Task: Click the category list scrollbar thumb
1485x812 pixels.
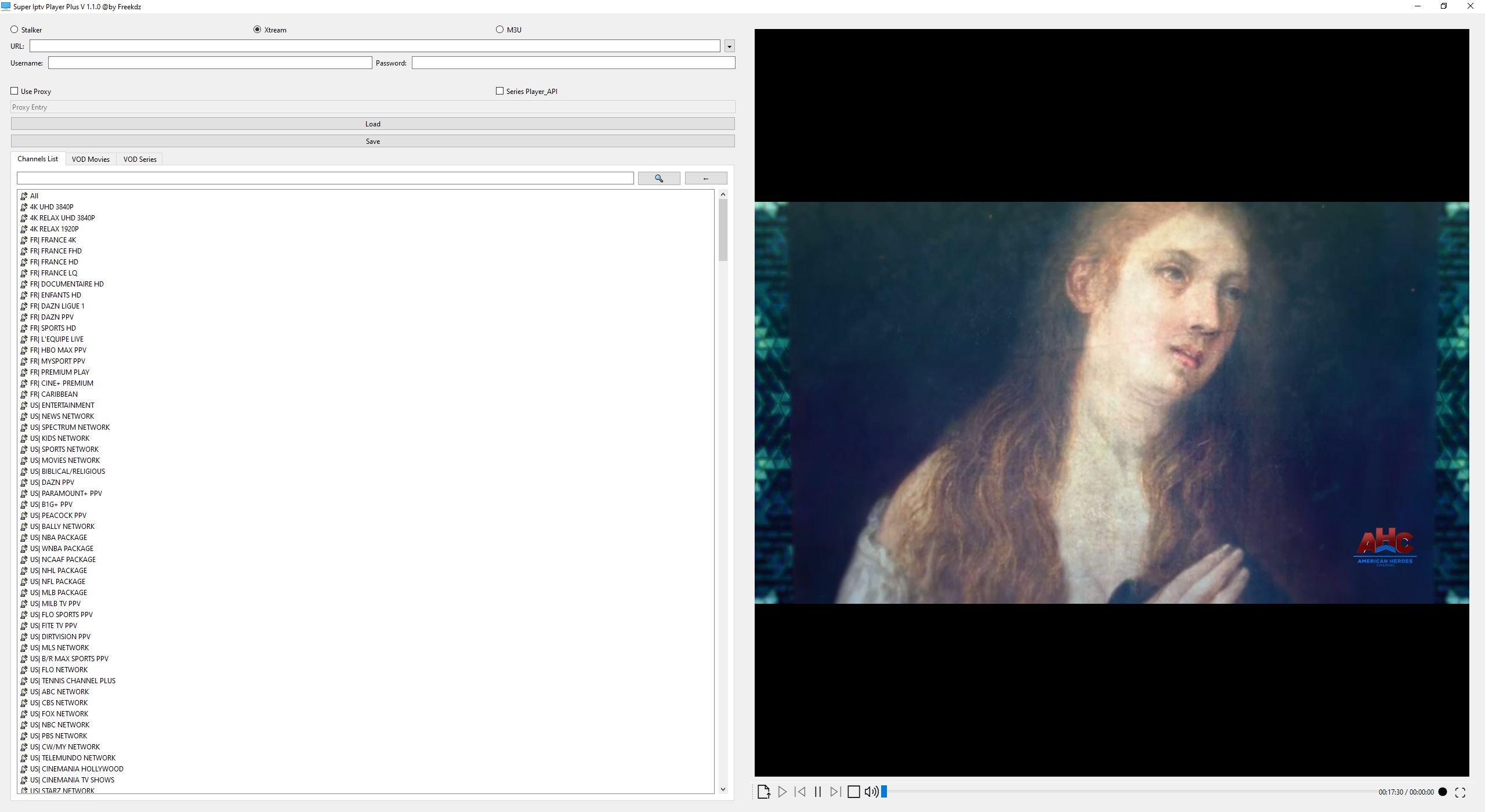Action: tap(723, 230)
